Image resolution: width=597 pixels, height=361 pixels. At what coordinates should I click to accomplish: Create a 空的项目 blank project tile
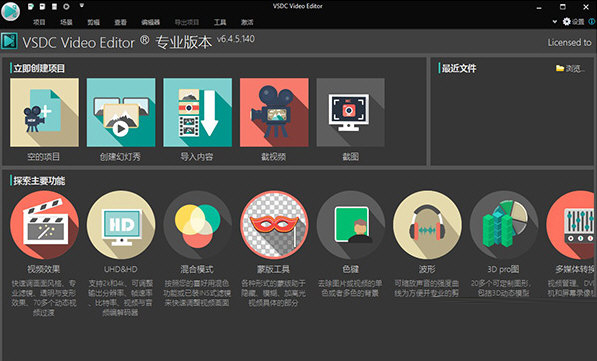44,112
